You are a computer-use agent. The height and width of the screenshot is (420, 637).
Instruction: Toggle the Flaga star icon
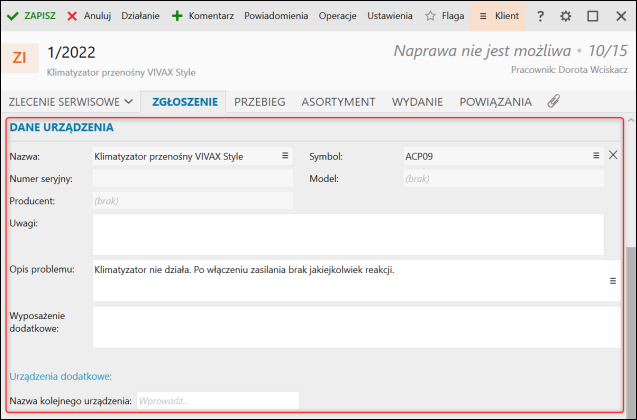(430, 16)
